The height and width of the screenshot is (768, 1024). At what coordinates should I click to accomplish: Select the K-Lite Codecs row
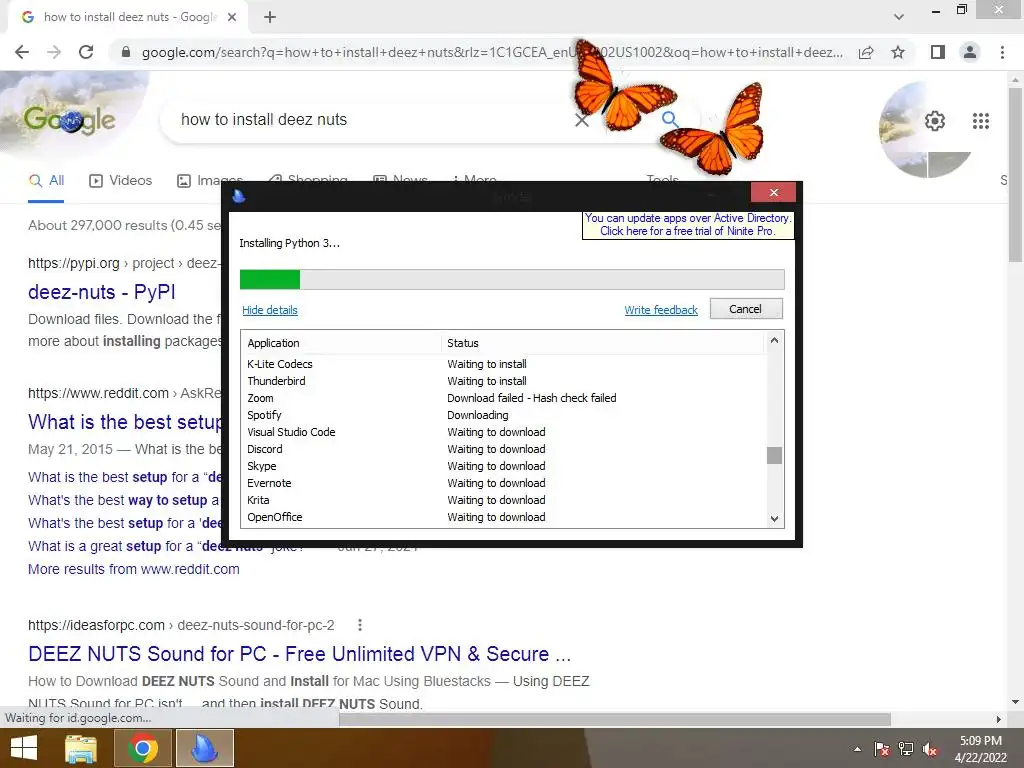click(x=503, y=364)
